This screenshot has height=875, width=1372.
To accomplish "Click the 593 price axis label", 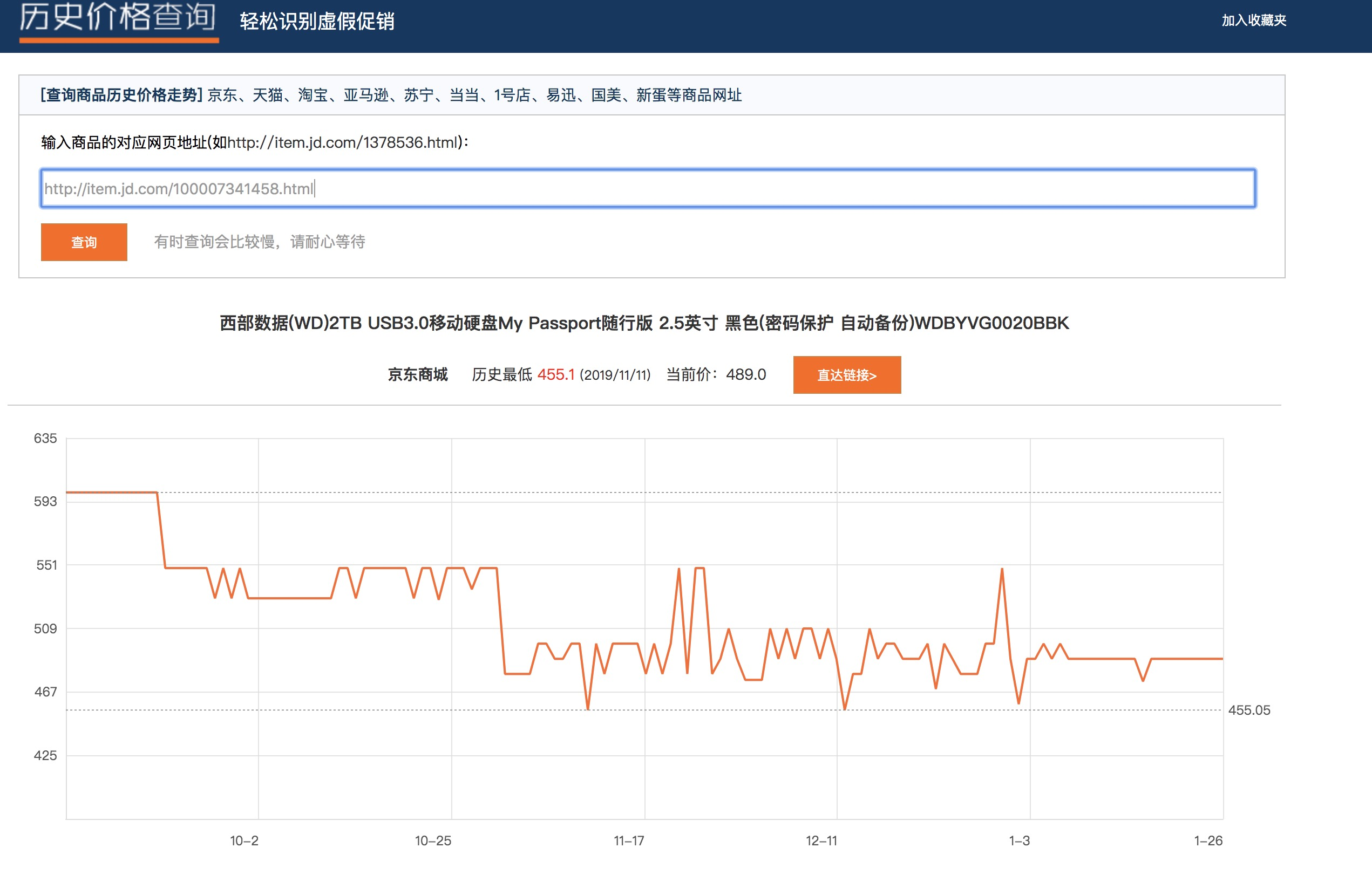I will click(45, 502).
